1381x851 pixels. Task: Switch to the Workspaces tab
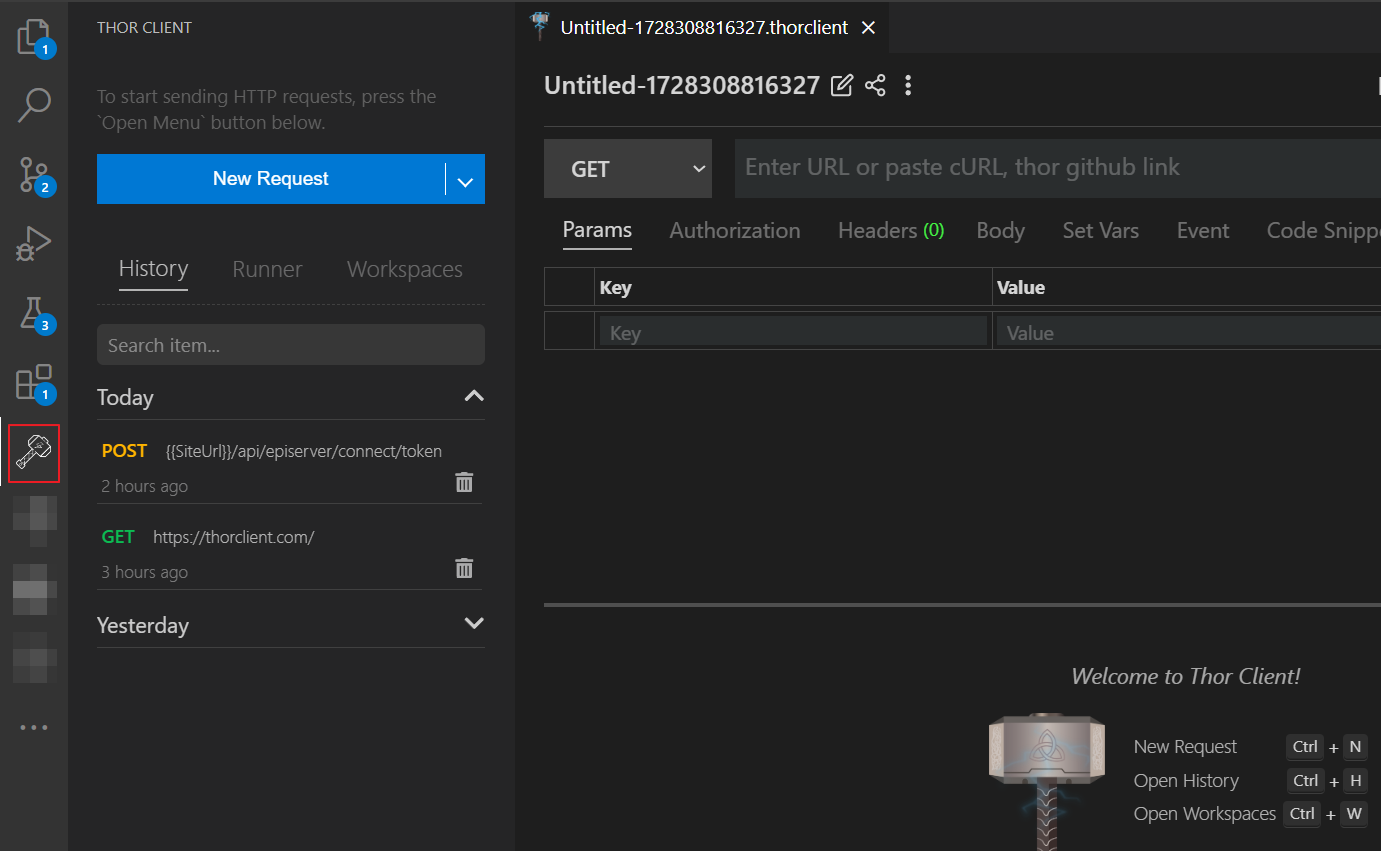click(x=405, y=269)
